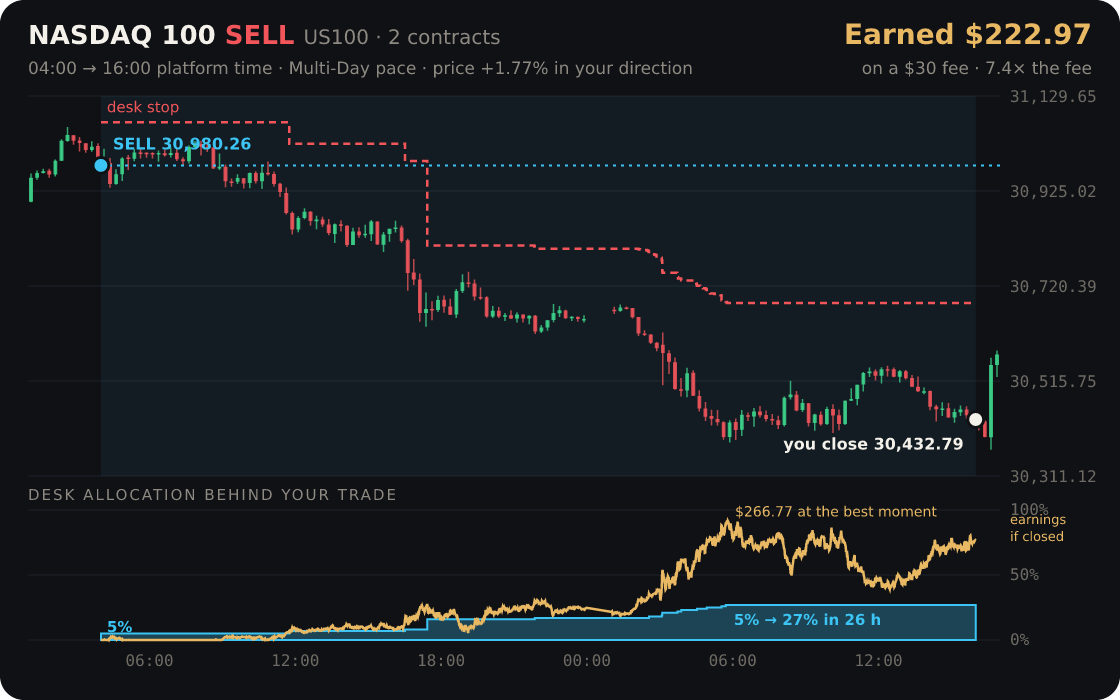Click the 30,515.75 price axis label
Screen dimensions: 1120x700
tap(1052, 381)
